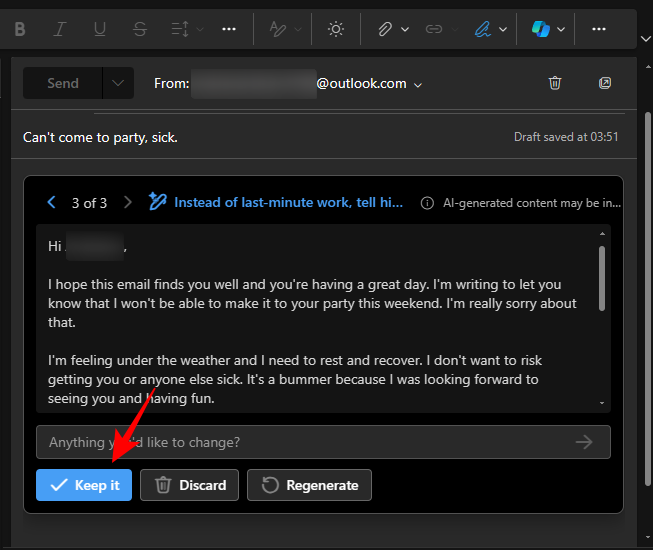
Task: View AI-generated content info icon
Action: click(427, 203)
